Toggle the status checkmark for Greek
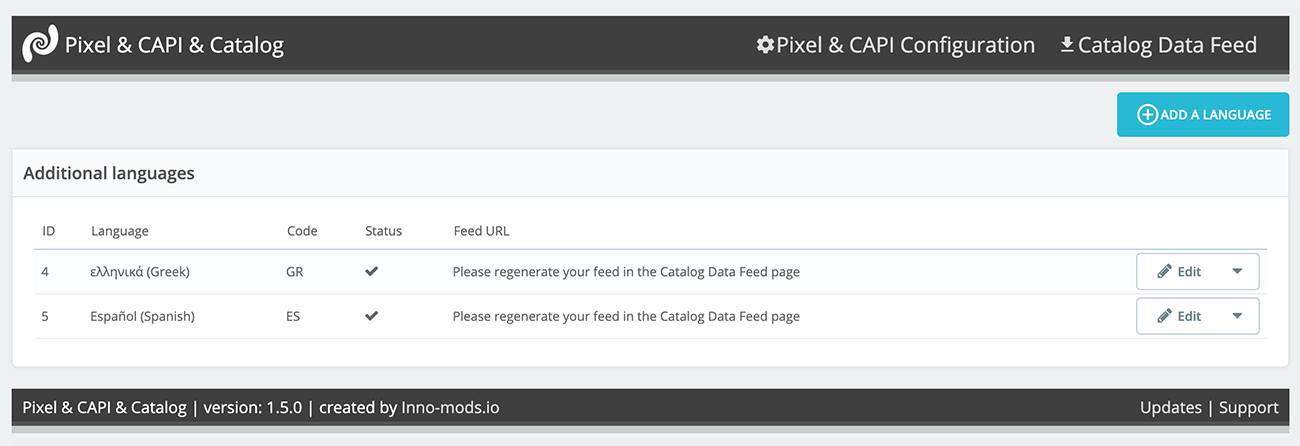The image size is (1300, 446). (371, 271)
